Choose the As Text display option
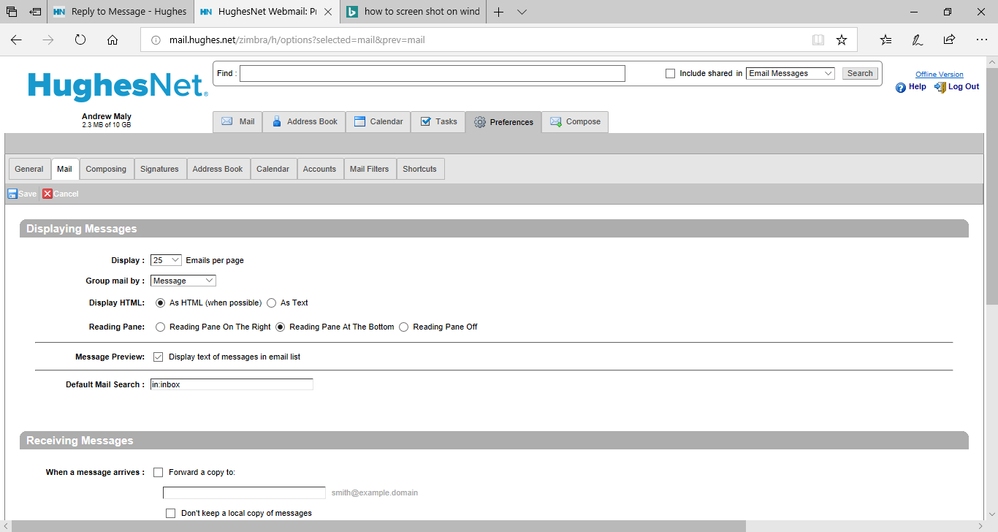Image resolution: width=998 pixels, height=532 pixels. point(271,303)
